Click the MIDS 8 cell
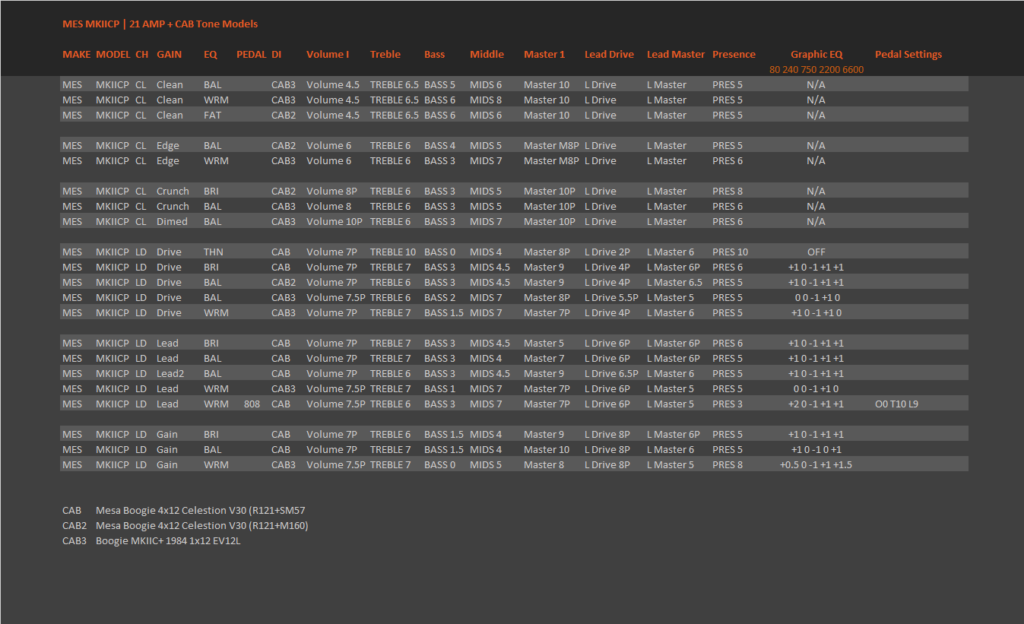Image resolution: width=1024 pixels, height=624 pixels. (x=486, y=101)
